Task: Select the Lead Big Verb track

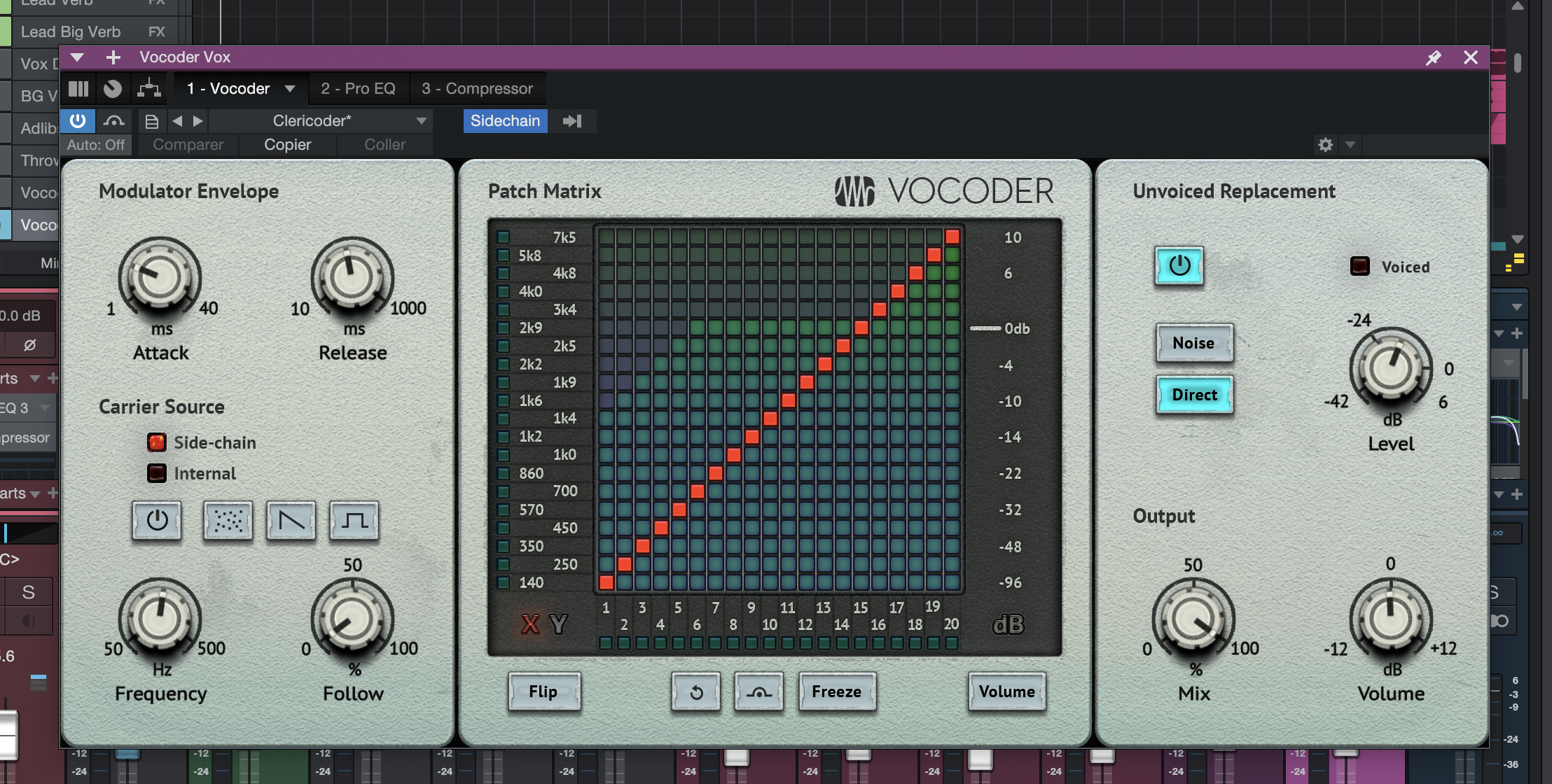Action: click(x=71, y=32)
